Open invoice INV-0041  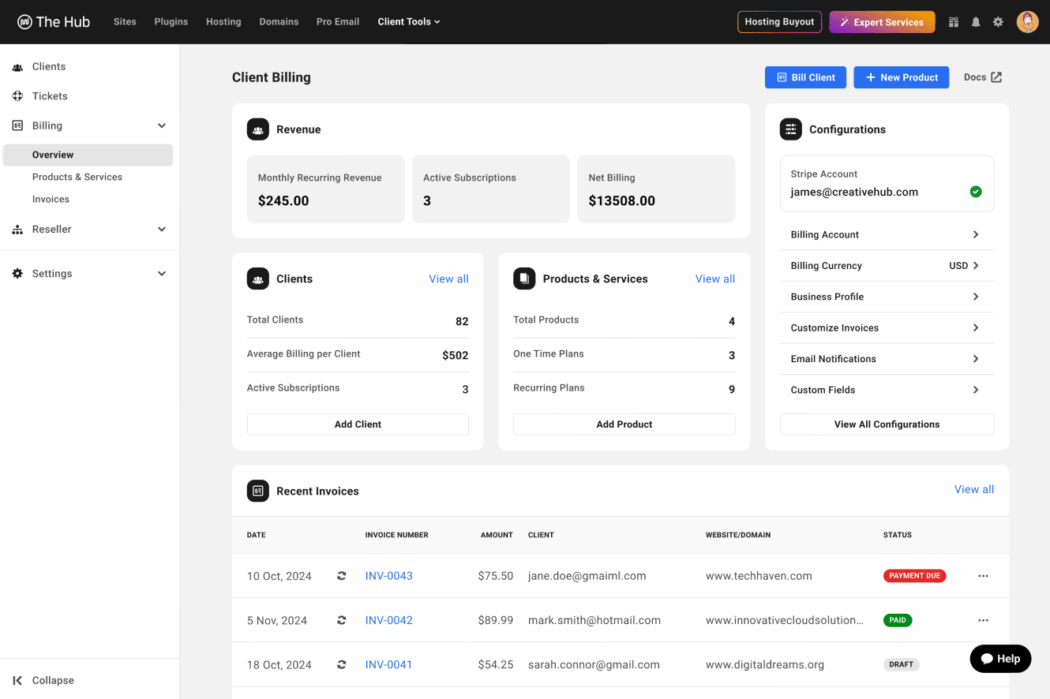[x=388, y=664]
